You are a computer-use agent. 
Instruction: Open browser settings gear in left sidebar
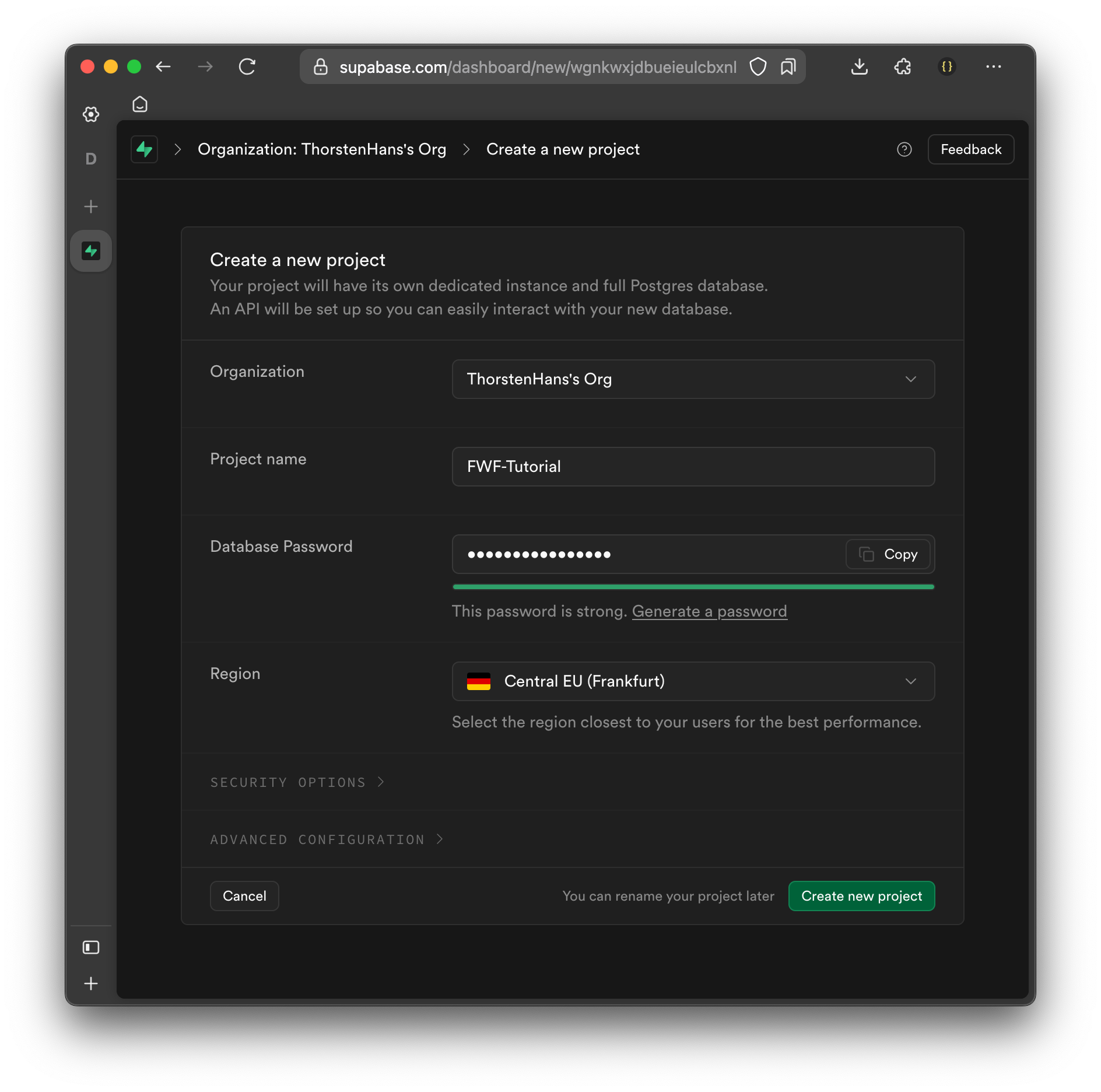coord(91,114)
